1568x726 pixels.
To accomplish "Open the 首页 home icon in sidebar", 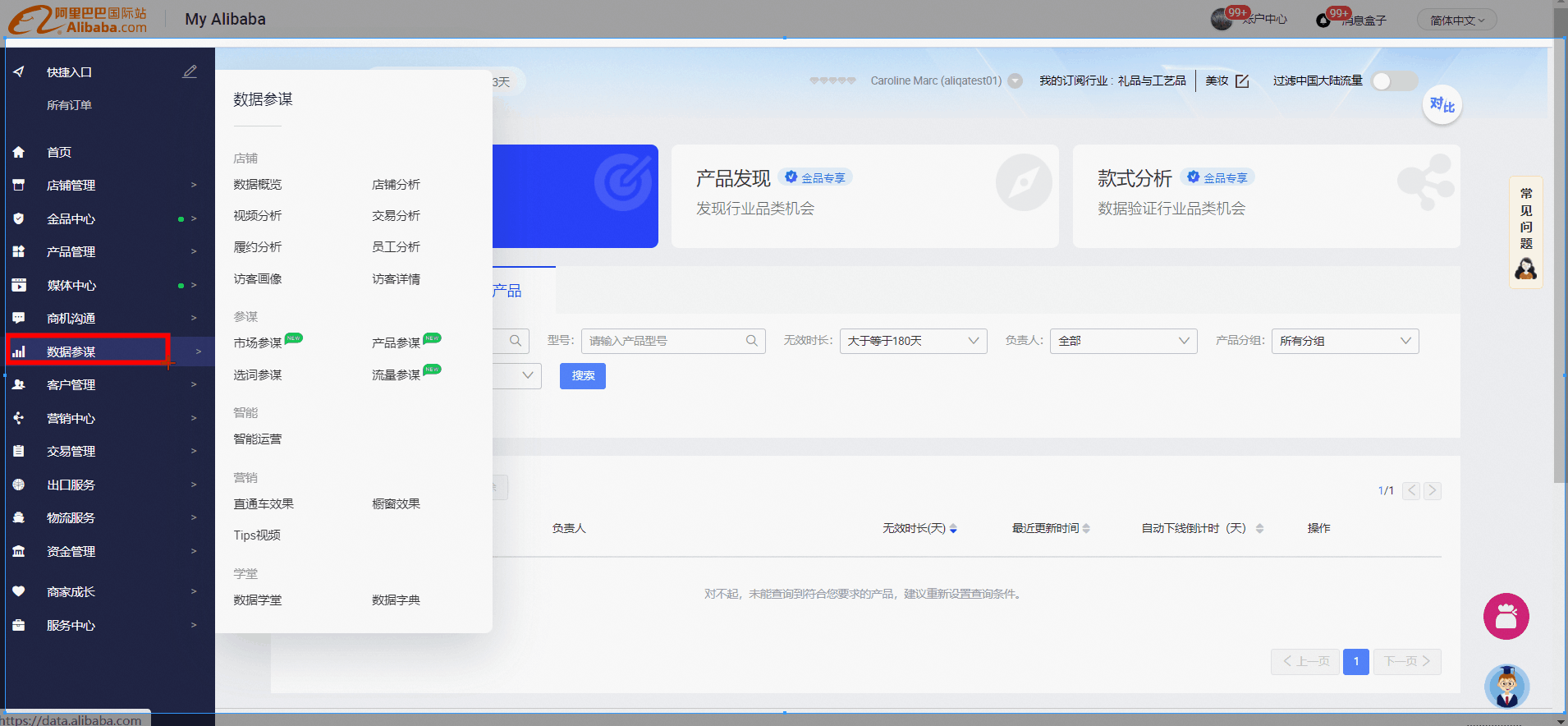I will pos(19,152).
